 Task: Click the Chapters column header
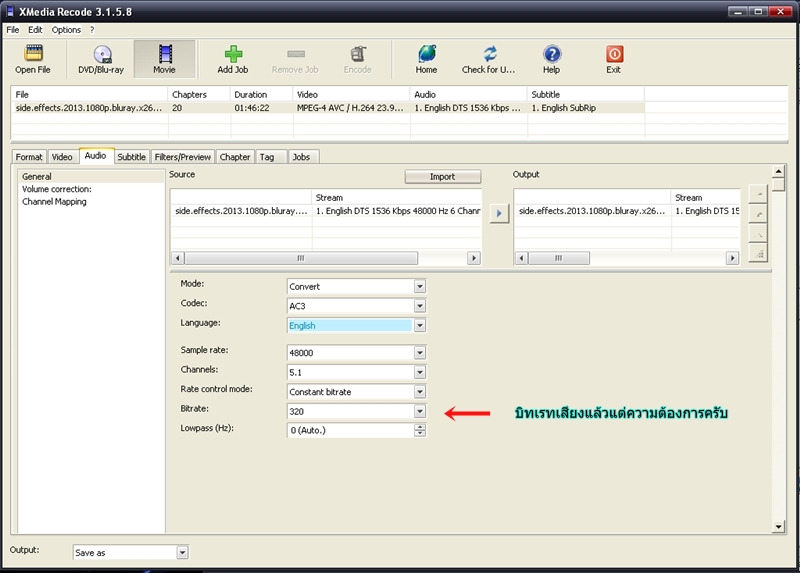199,95
